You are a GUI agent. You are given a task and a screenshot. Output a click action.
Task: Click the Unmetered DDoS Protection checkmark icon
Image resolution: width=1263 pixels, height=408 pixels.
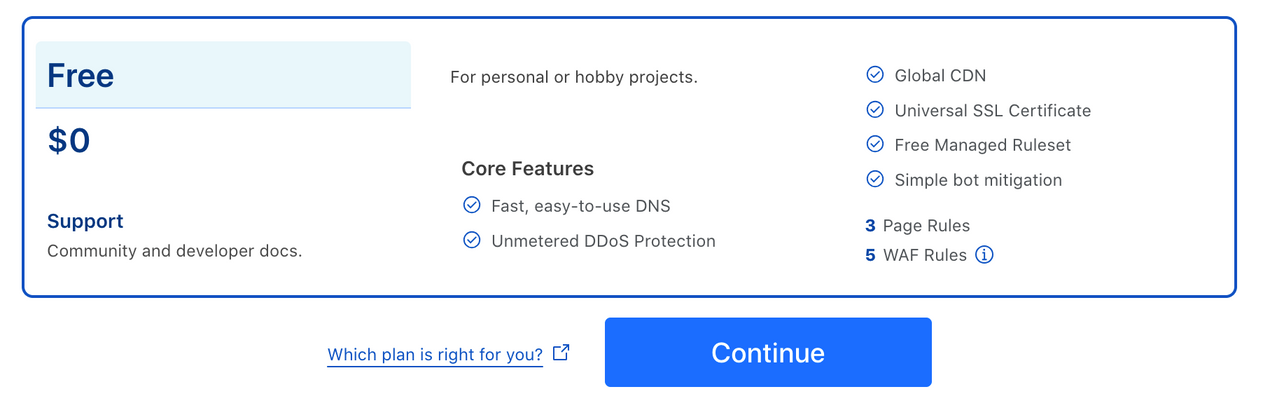472,241
